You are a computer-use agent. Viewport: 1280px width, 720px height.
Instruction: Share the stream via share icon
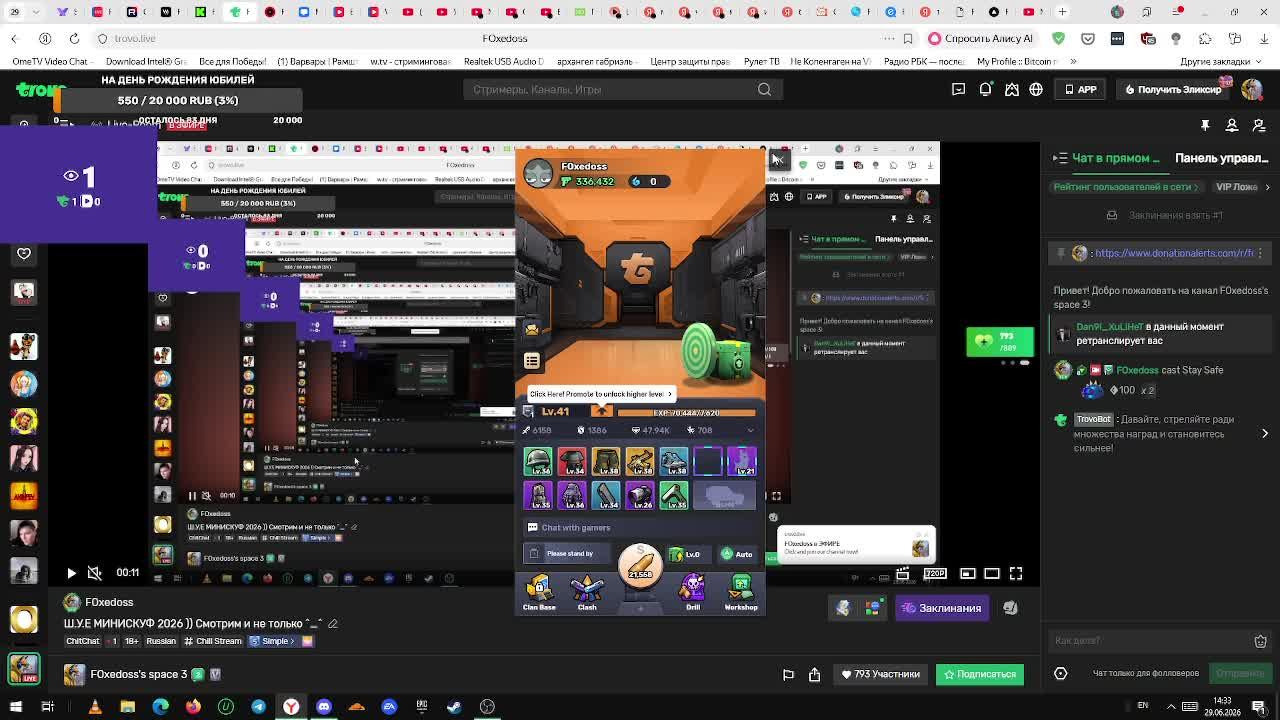pyautogui.click(x=814, y=675)
